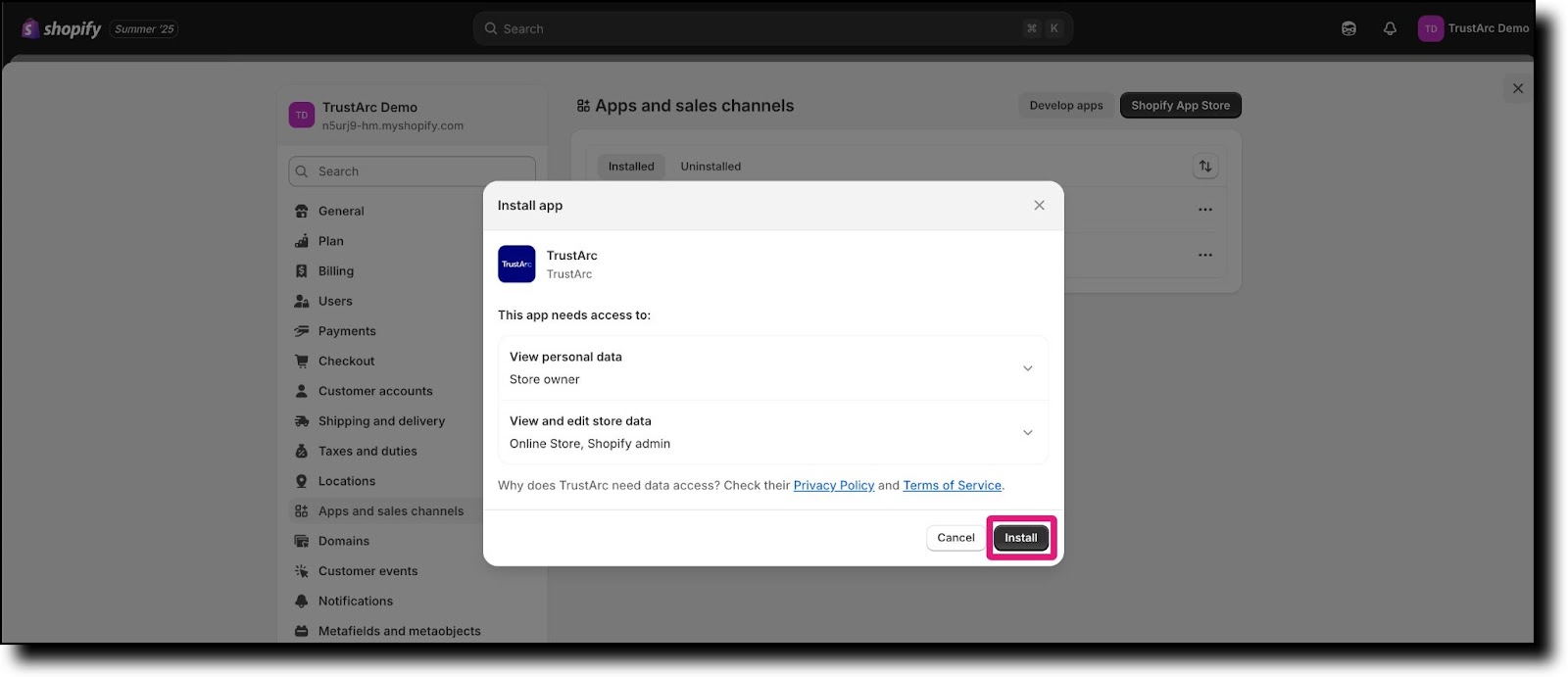Click the Customer accounts person icon
1568x677 pixels.
tap(302, 391)
